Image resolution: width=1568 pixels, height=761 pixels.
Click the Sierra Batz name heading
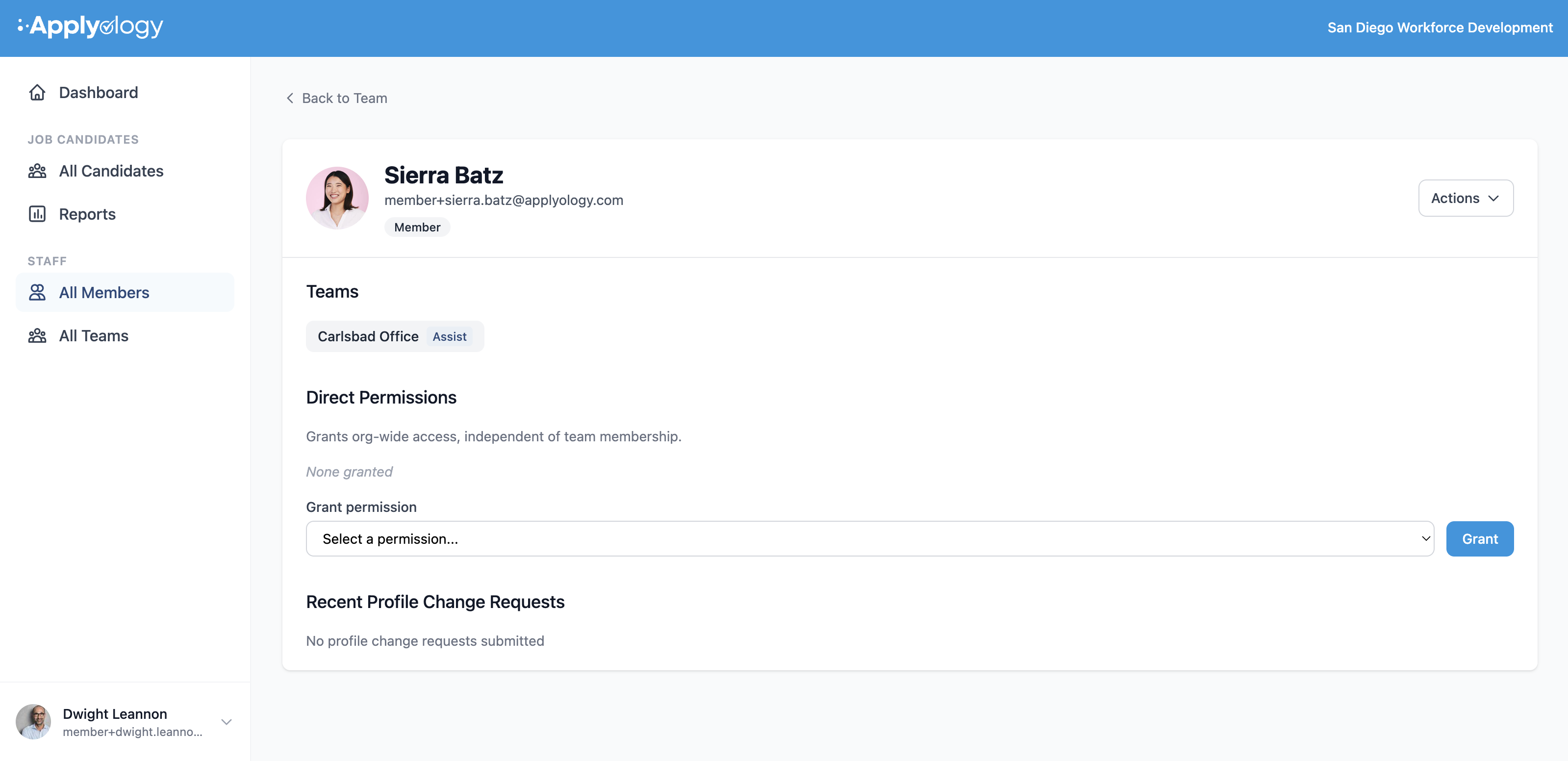pyautogui.click(x=444, y=176)
